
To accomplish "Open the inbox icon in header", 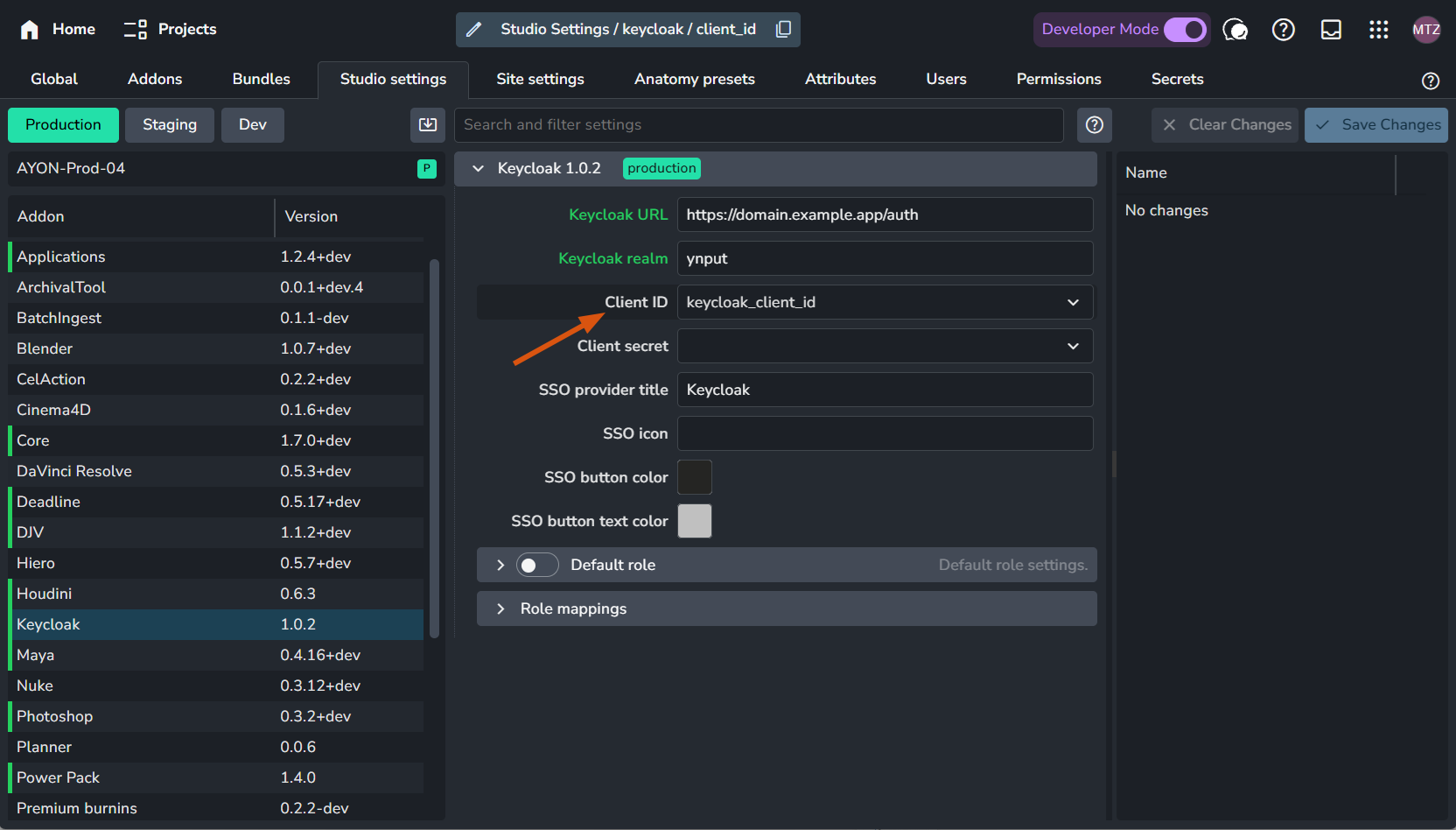I will pos(1331,30).
